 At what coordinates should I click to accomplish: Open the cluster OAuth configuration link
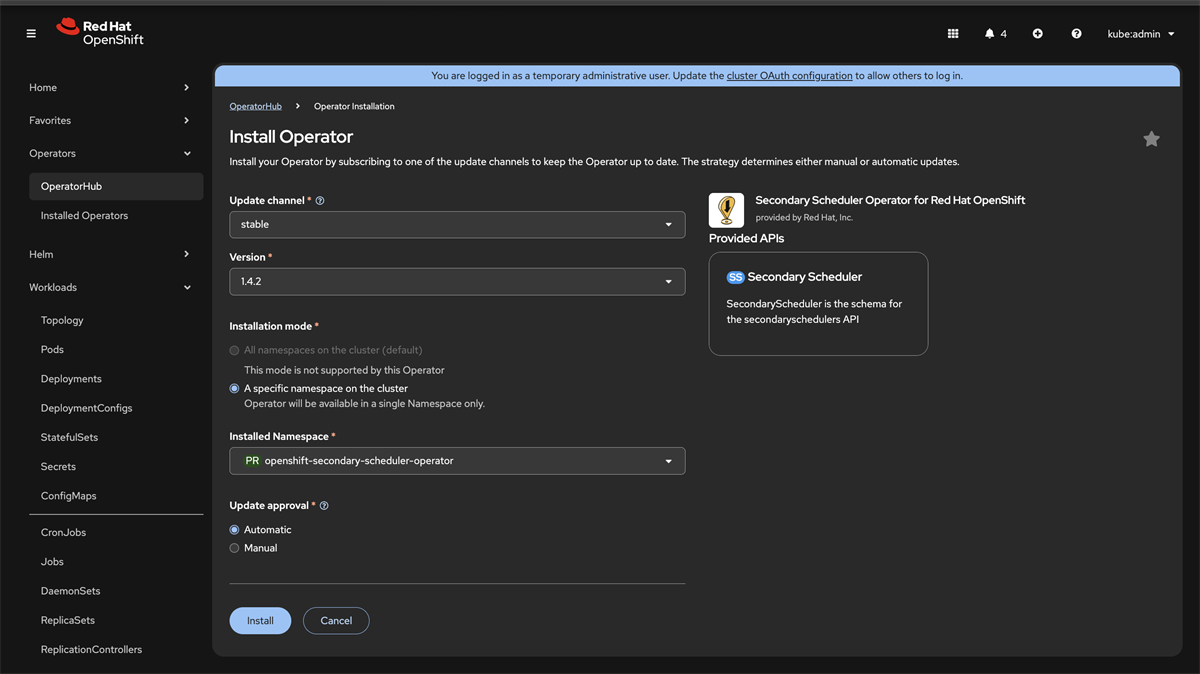789,76
